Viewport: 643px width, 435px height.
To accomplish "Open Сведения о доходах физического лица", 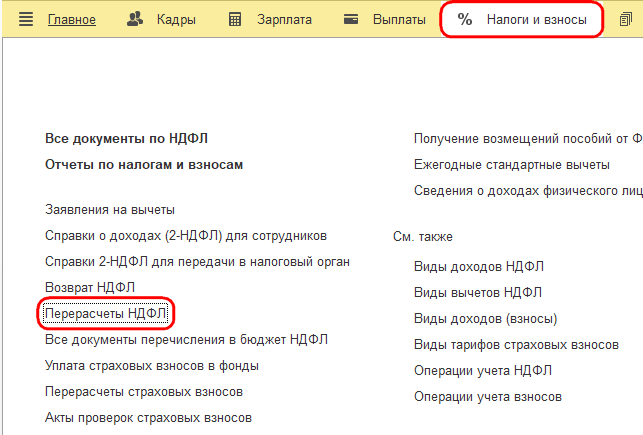I will click(x=528, y=191).
